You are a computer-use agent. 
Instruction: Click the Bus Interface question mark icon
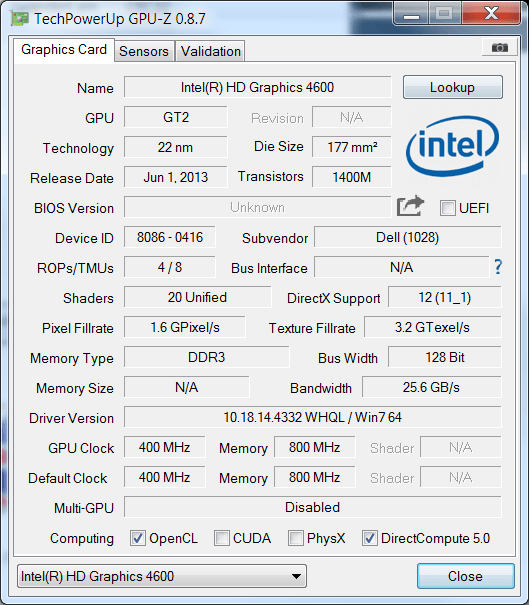point(498,267)
